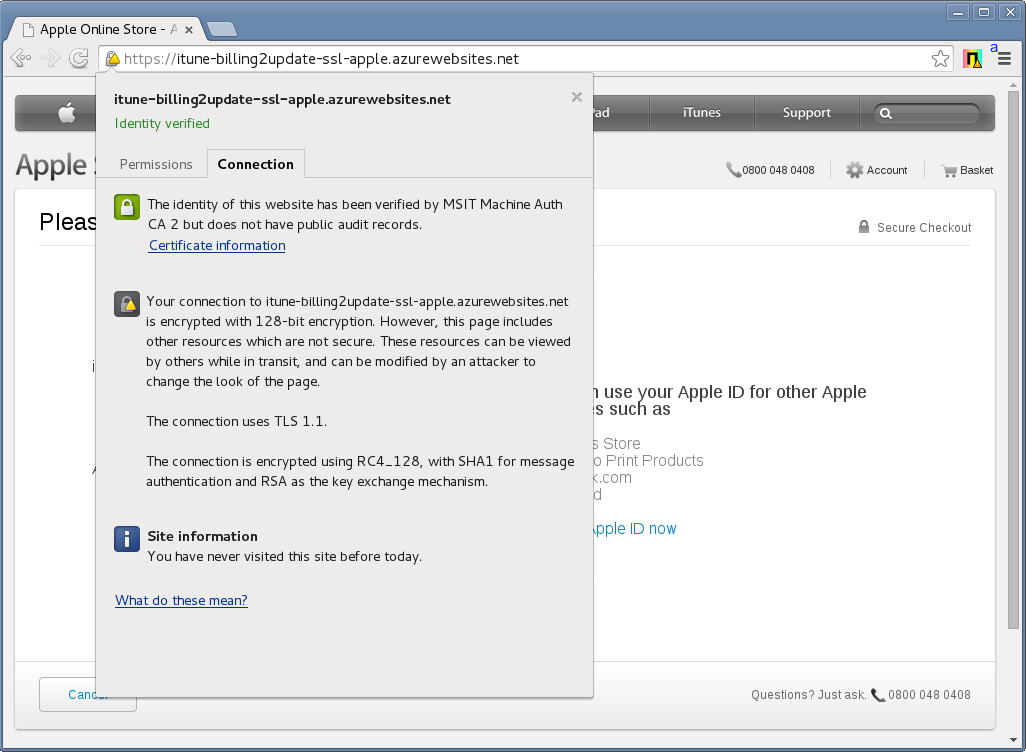Click the browser back arrow
The image size is (1026, 752).
coord(21,58)
